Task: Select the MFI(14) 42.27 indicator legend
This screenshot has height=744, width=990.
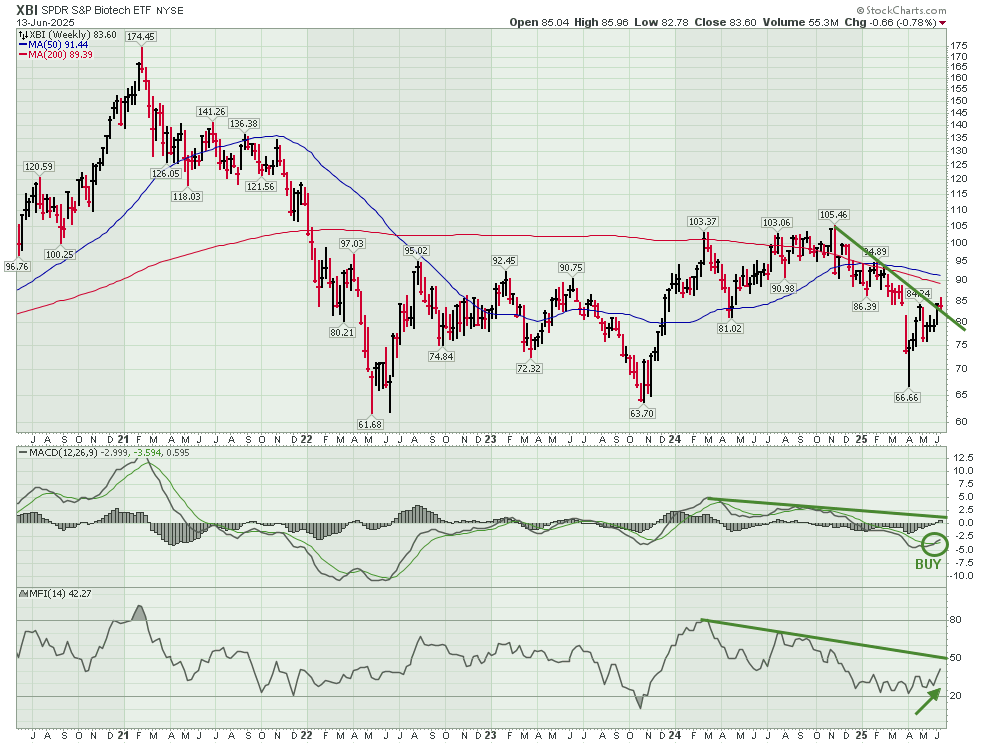Action: (x=56, y=594)
